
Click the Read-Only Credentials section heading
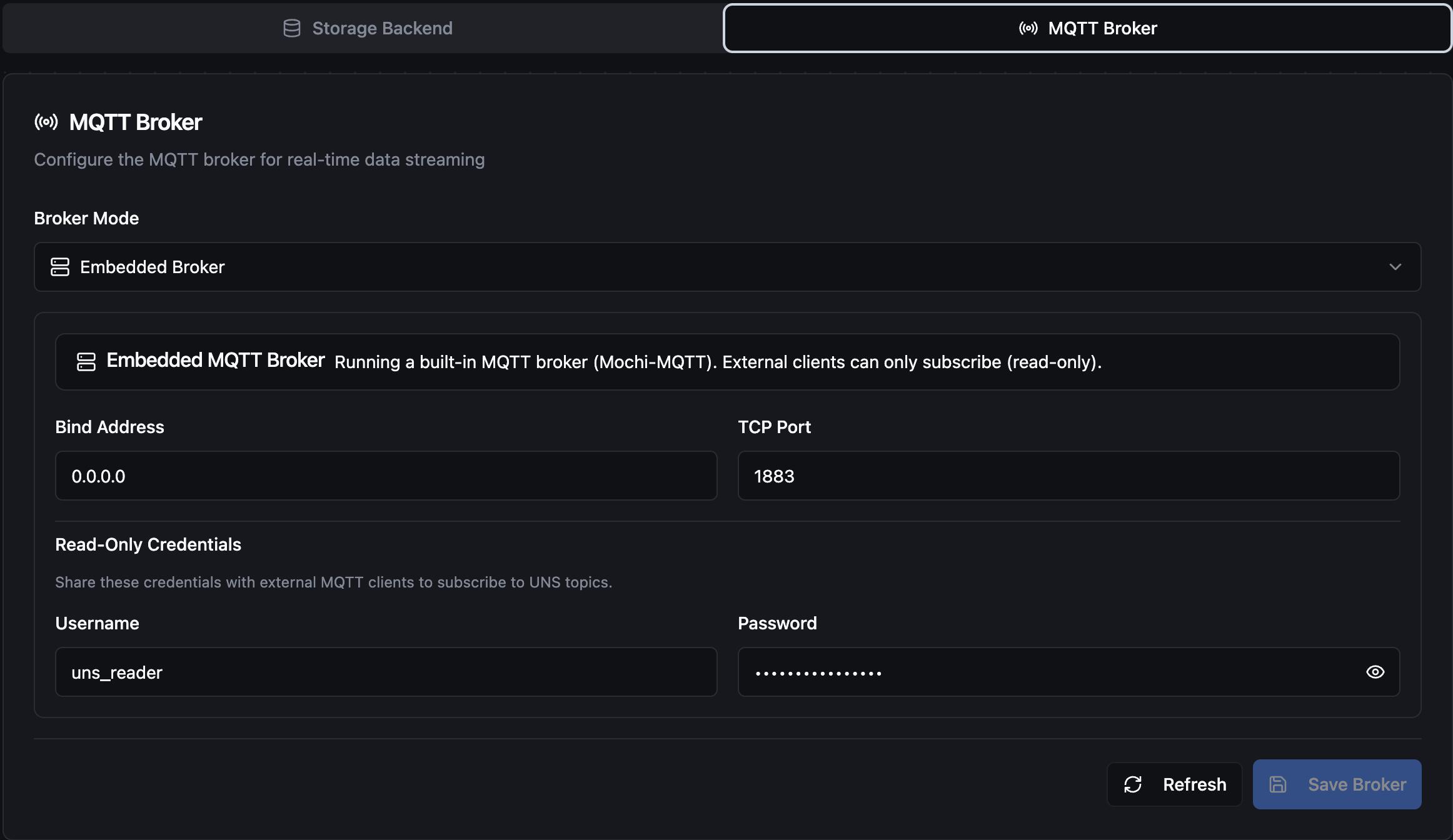coord(148,544)
